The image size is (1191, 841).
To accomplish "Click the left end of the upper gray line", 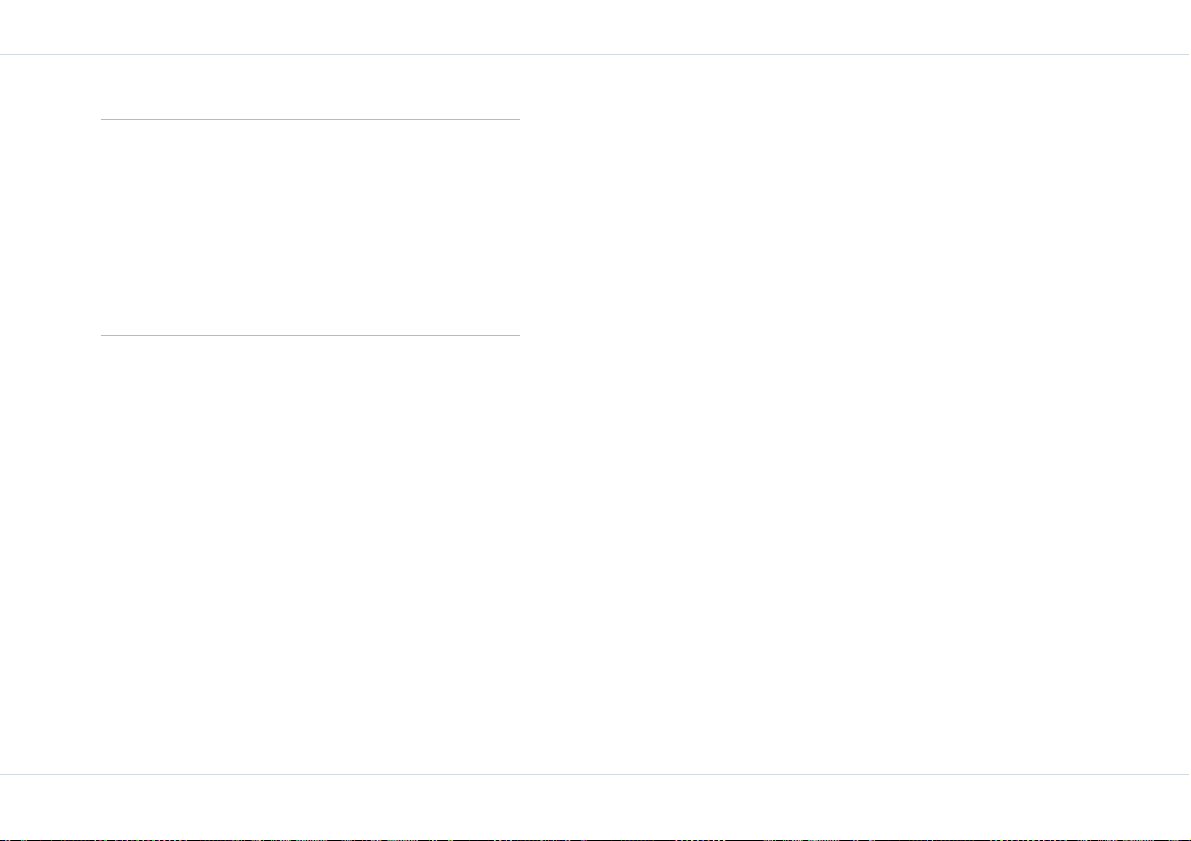I will 103,119.
